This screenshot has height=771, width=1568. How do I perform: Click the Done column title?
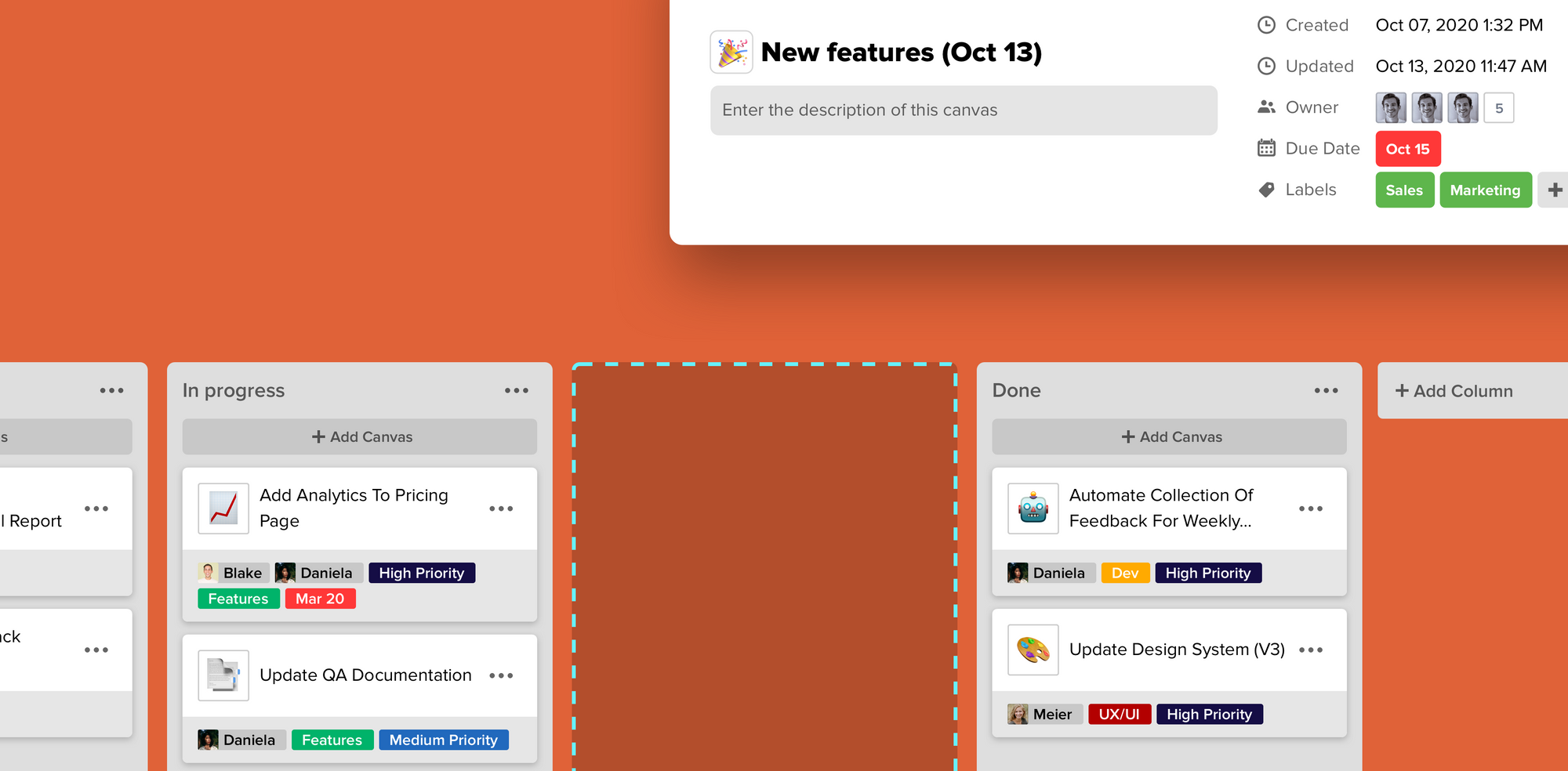coord(1017,390)
